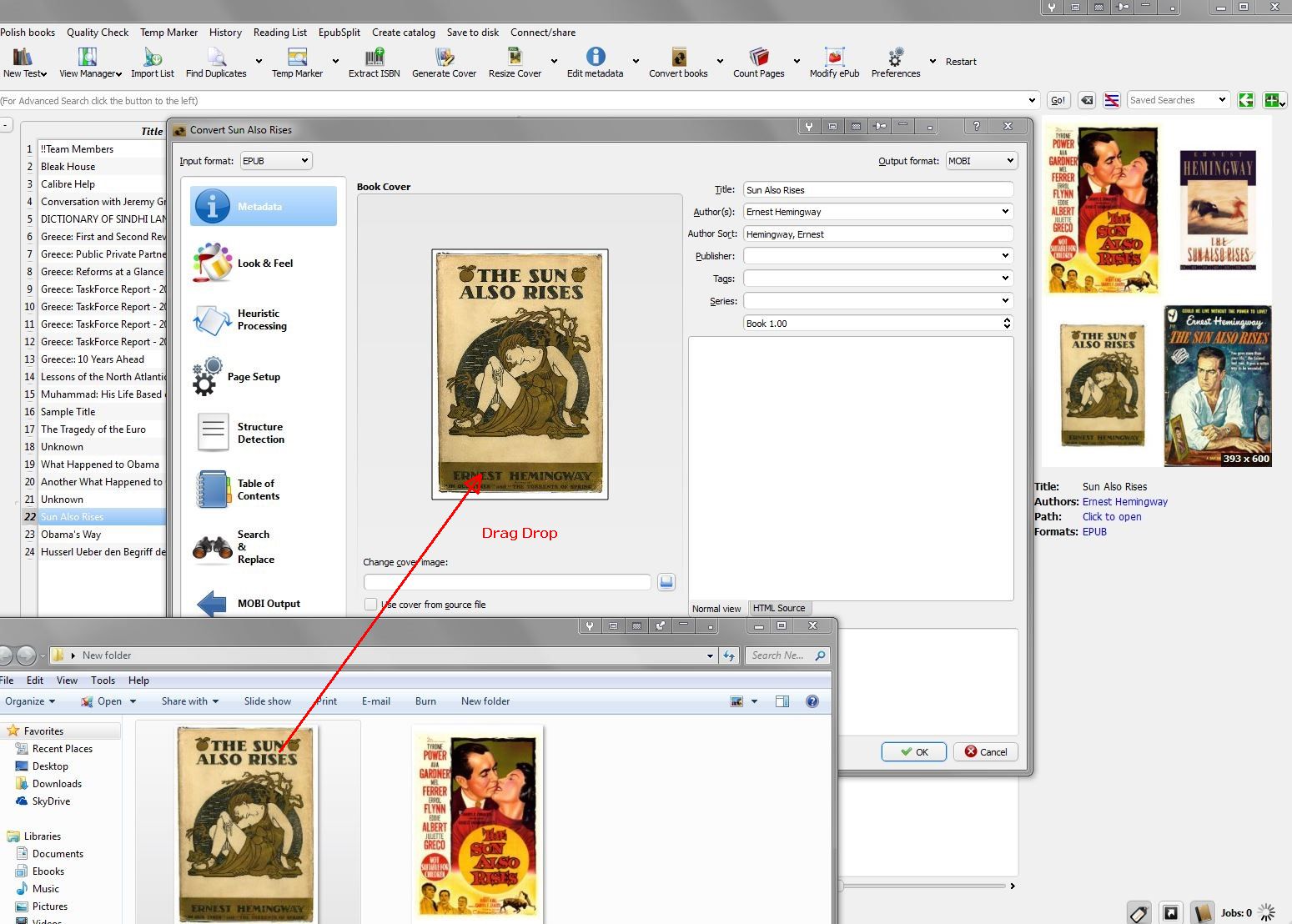Viewport: 1292px width, 924px height.
Task: Open the Count Pages tool
Action: point(758,57)
